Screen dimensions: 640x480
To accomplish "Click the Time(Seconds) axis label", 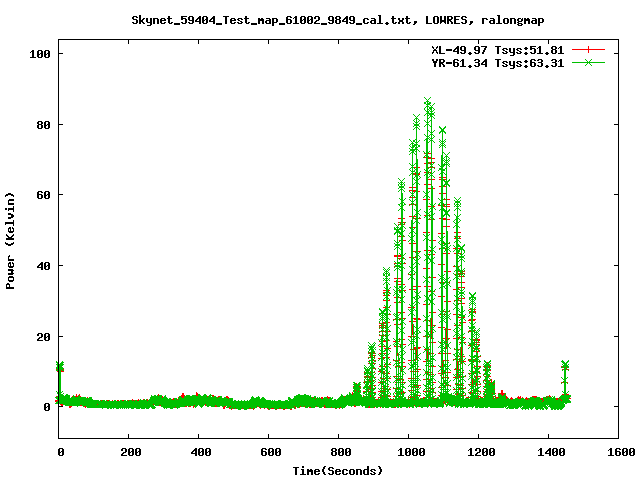I will 338,471.
